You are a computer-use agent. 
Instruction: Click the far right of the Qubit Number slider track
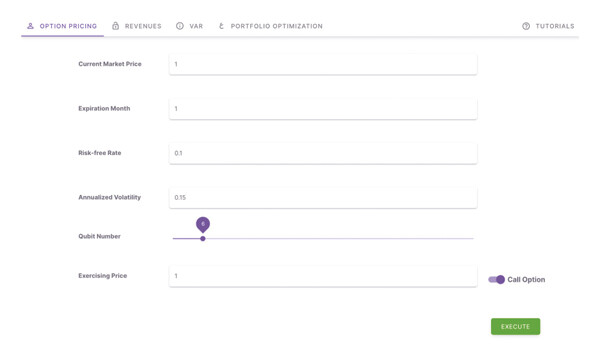pyautogui.click(x=473, y=238)
